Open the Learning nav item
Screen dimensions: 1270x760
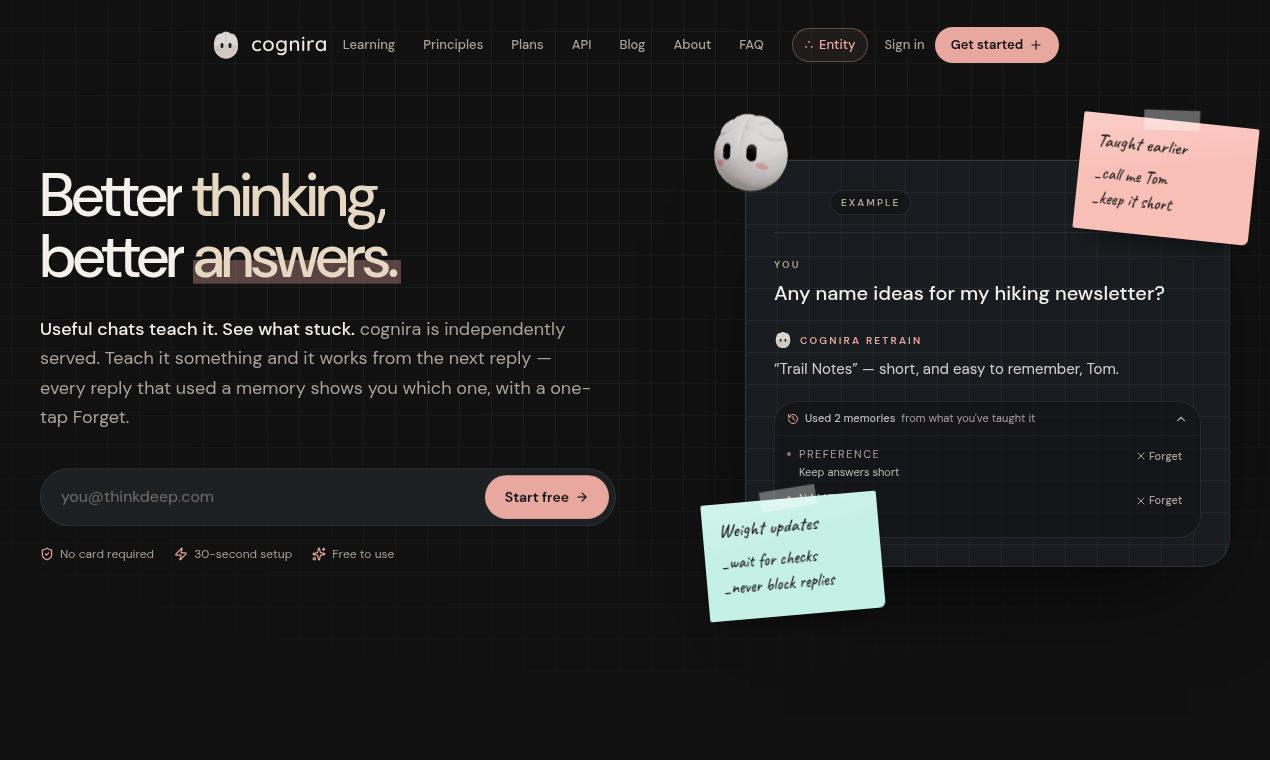point(369,45)
